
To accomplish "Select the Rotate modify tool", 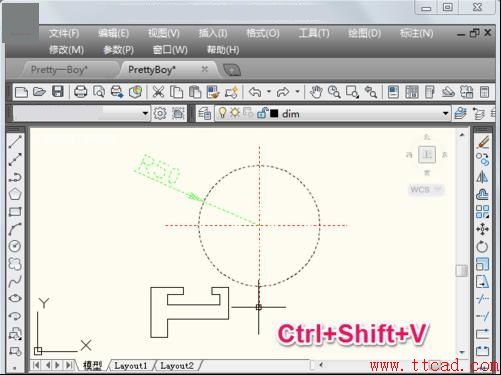I will click(482, 247).
